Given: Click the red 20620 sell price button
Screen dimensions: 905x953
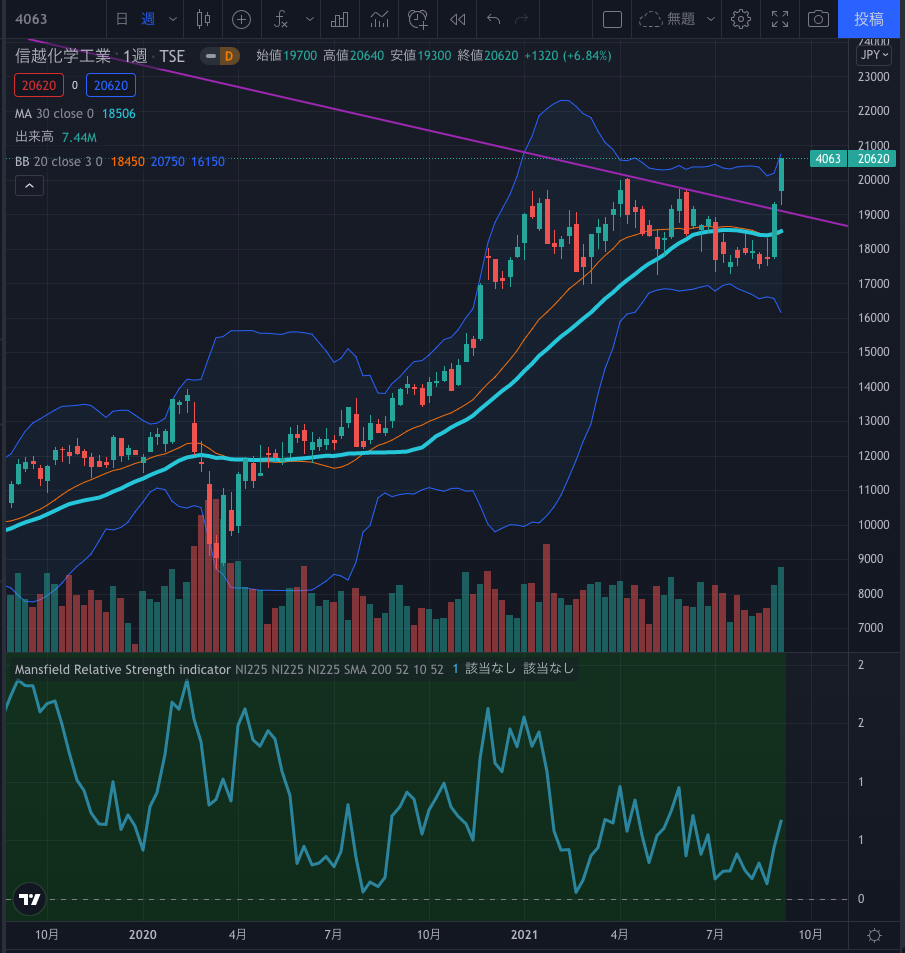Looking at the screenshot, I should (39, 85).
